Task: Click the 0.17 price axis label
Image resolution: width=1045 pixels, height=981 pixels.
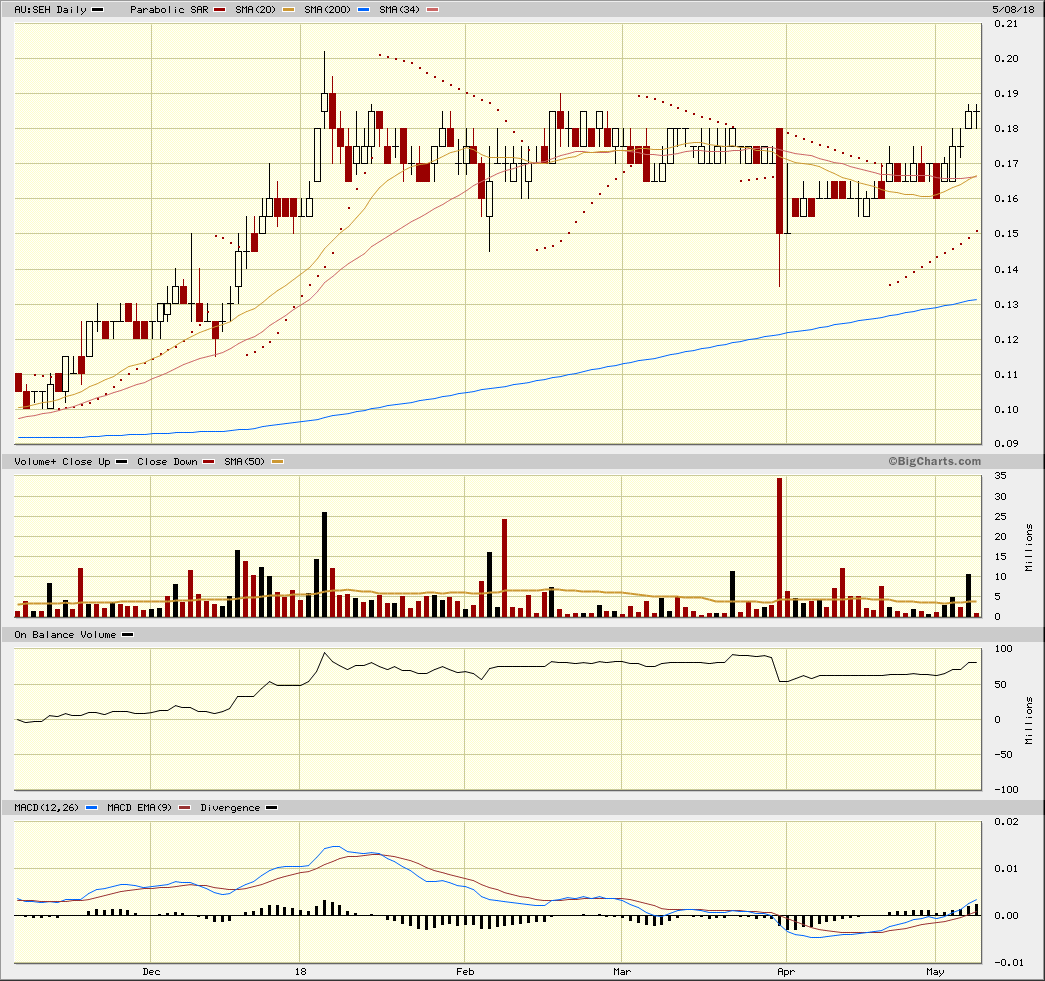Action: 1006,163
